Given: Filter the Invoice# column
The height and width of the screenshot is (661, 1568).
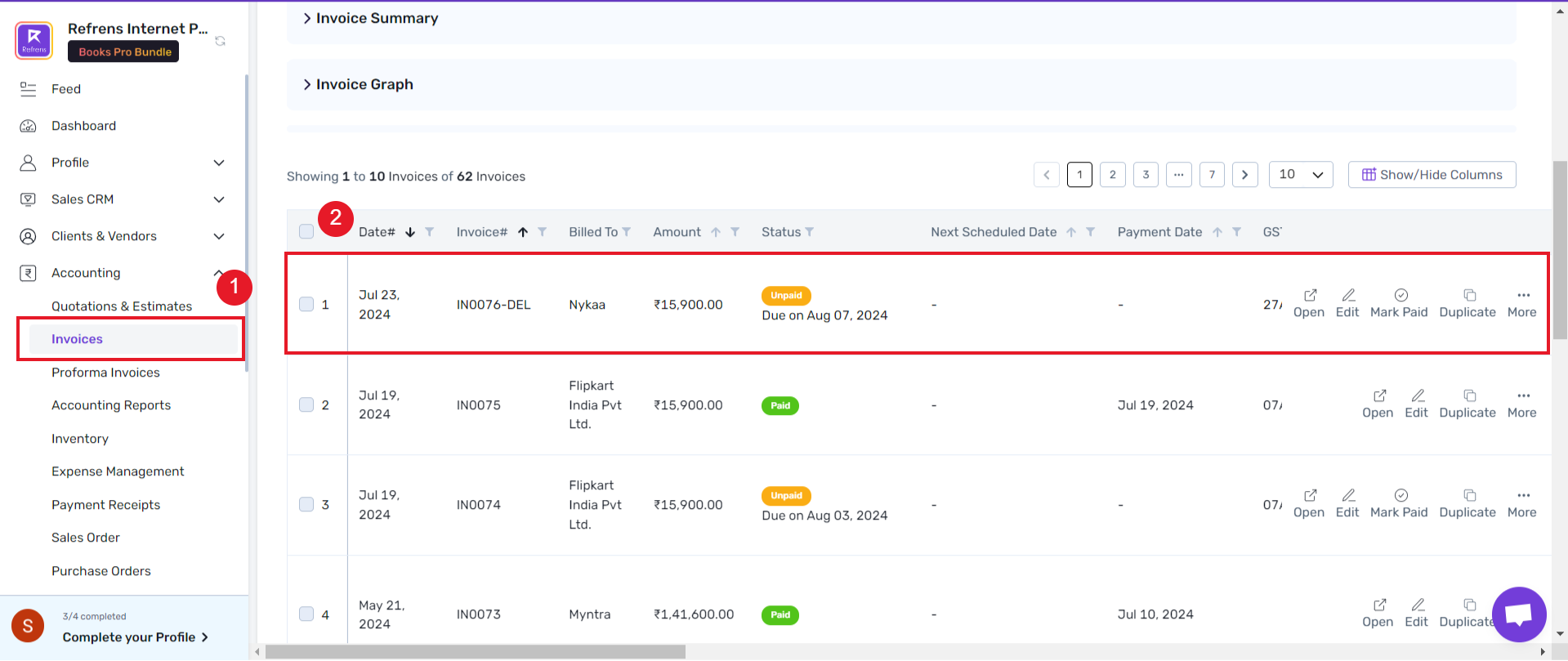Looking at the screenshot, I should tap(542, 232).
